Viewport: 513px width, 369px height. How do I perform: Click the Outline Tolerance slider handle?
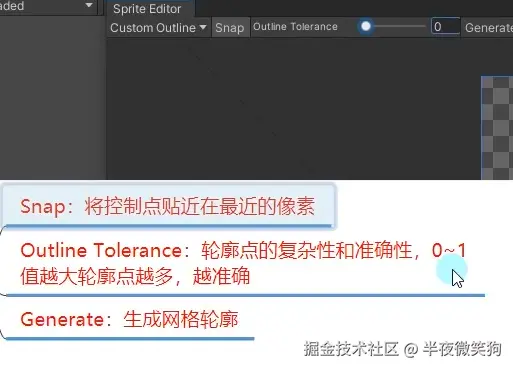[x=366, y=26]
